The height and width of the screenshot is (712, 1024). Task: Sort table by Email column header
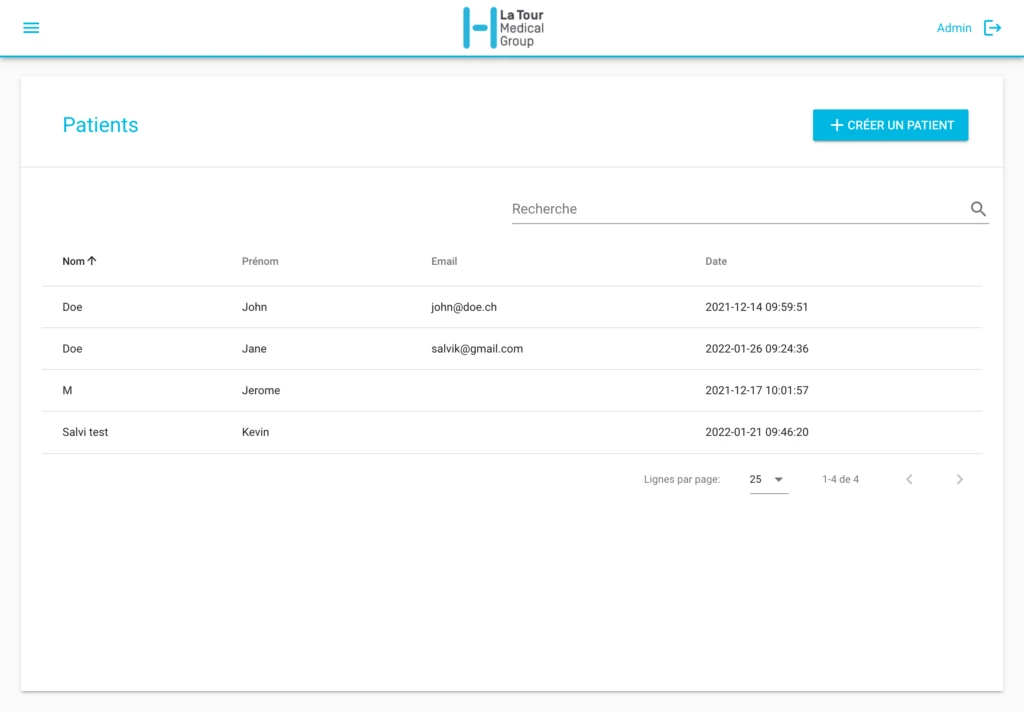coord(444,261)
